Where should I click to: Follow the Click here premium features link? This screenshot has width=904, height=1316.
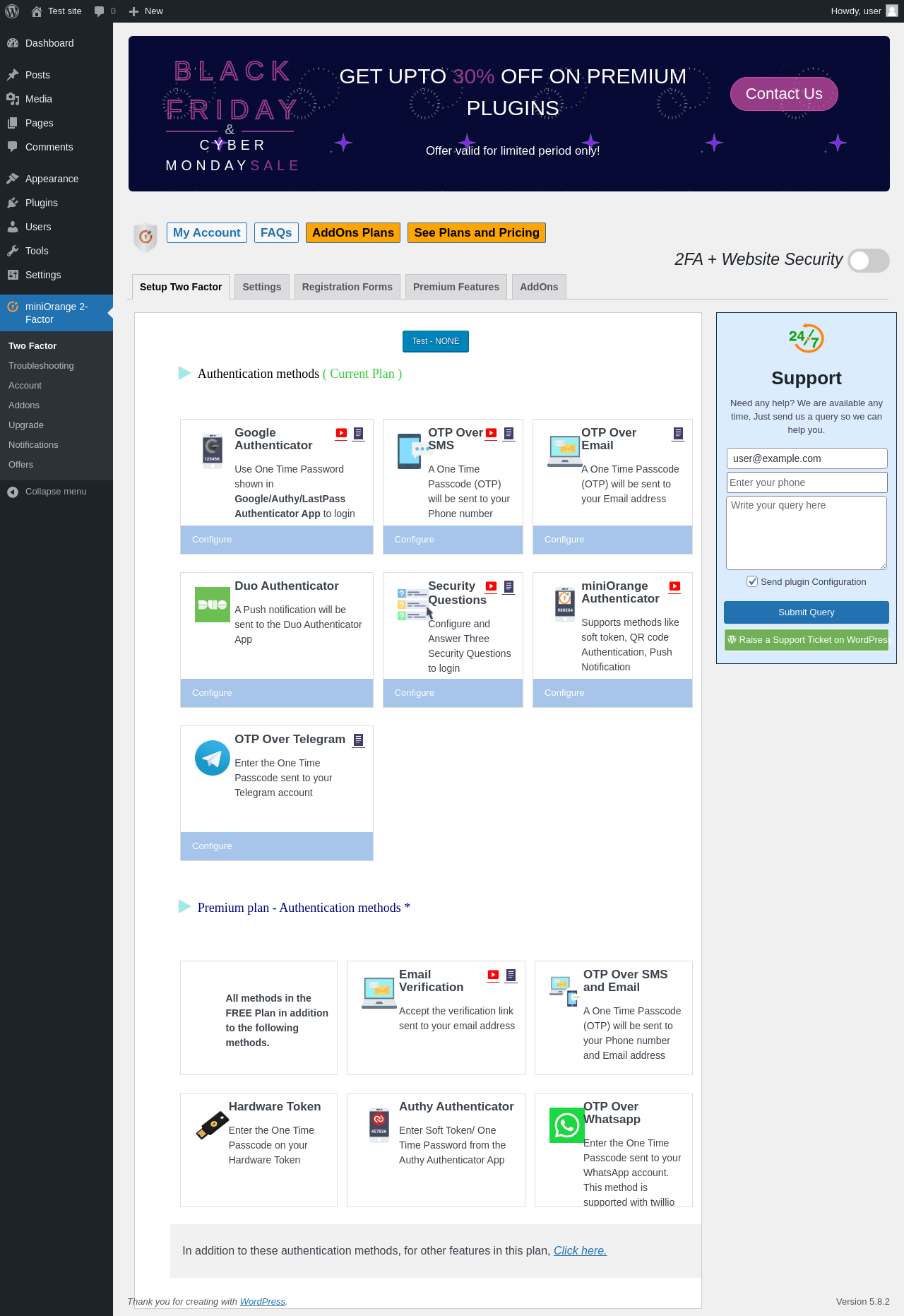point(580,1251)
